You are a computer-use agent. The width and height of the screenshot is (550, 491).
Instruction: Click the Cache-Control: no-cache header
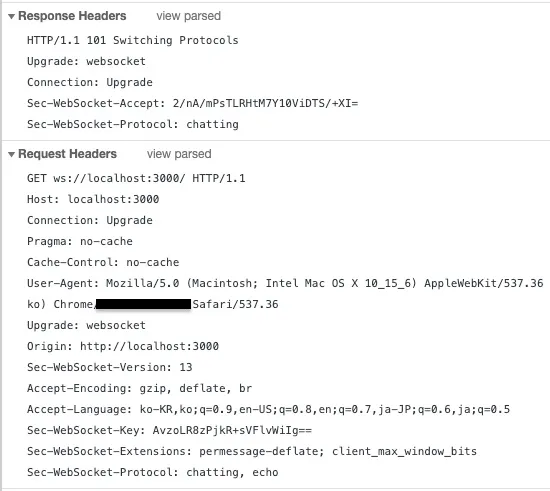click(x=103, y=262)
